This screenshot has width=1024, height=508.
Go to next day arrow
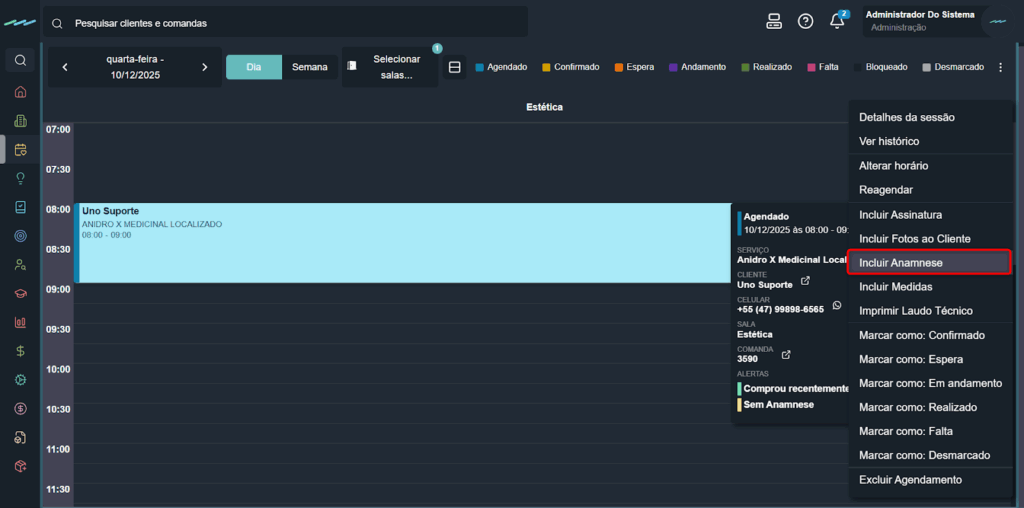pos(205,67)
